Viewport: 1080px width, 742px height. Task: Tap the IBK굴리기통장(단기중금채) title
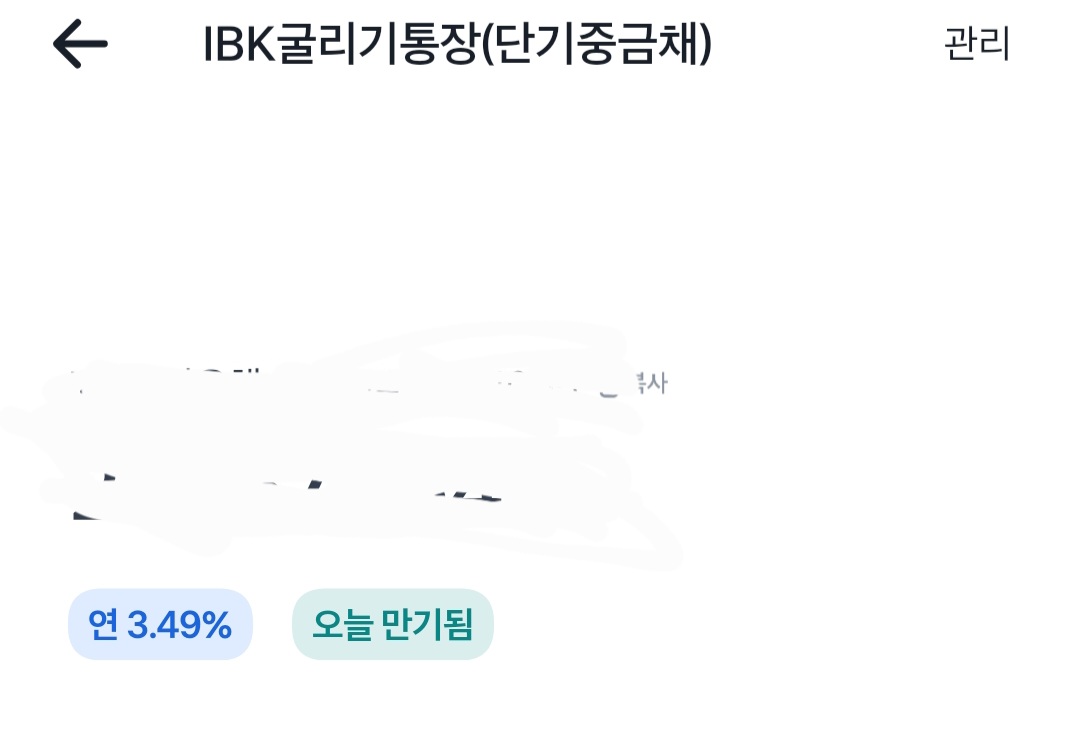tap(457, 45)
